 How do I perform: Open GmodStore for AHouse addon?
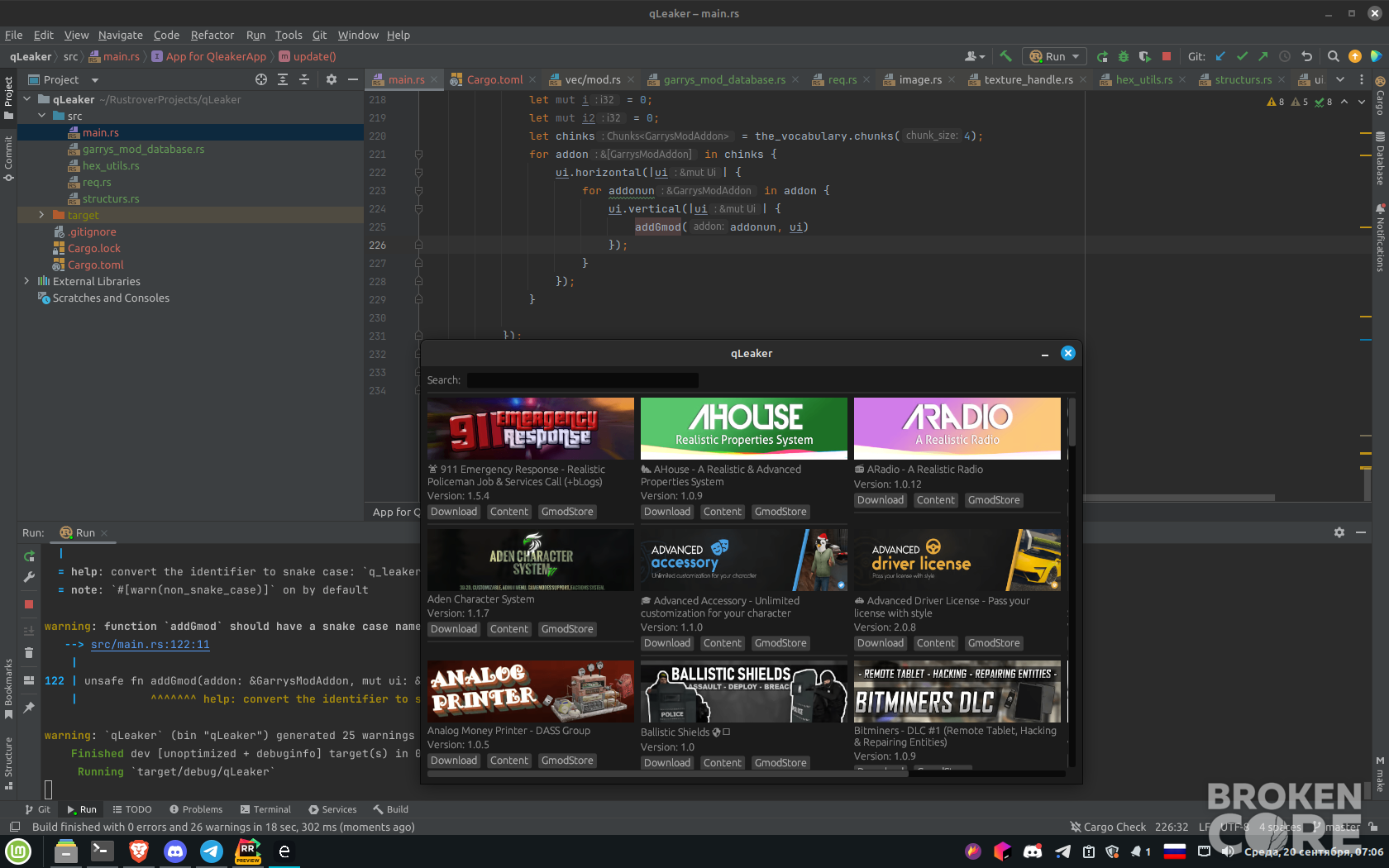(x=780, y=512)
